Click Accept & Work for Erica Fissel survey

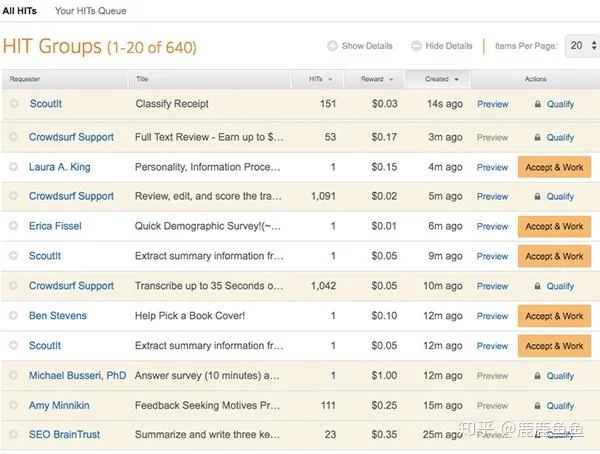click(x=554, y=226)
